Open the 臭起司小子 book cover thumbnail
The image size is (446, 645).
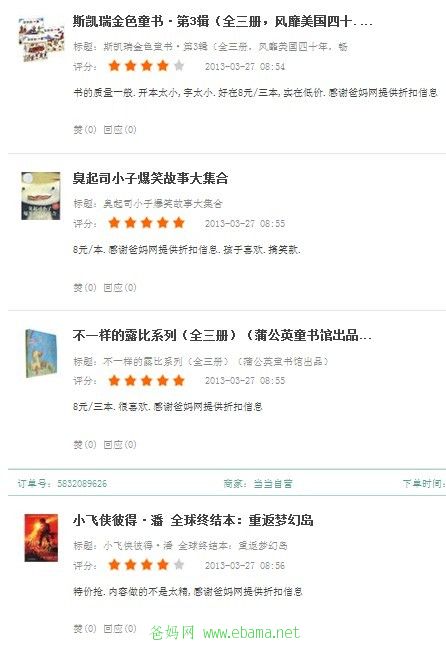click(41, 196)
